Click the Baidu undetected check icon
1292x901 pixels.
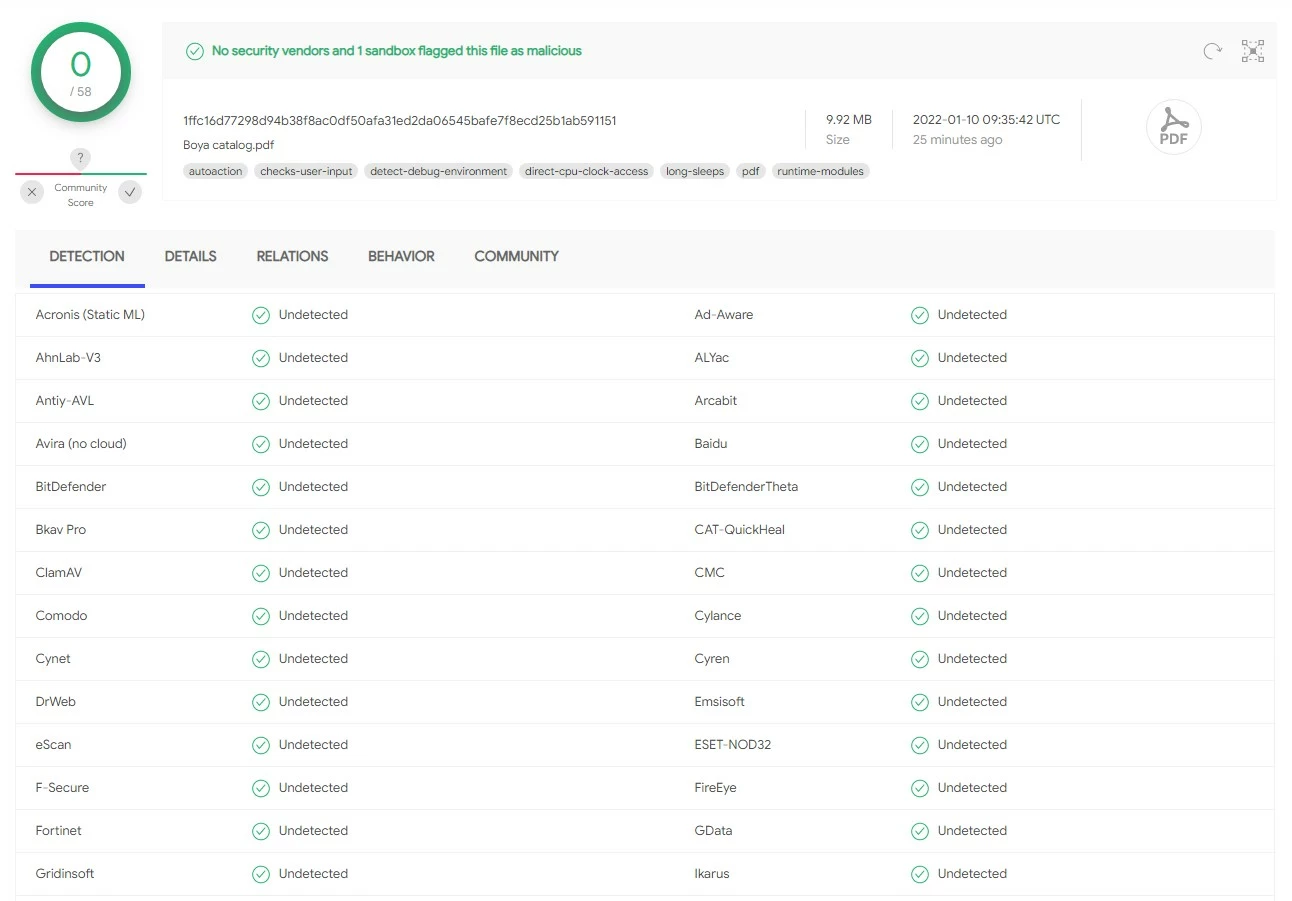pos(920,444)
